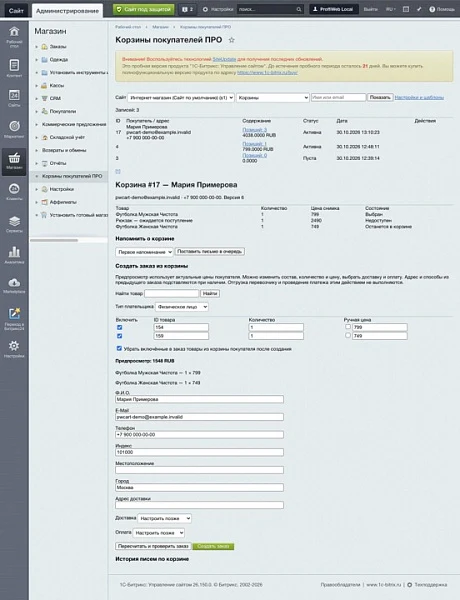Uncheck include checkbox for product 154

(x=119, y=327)
